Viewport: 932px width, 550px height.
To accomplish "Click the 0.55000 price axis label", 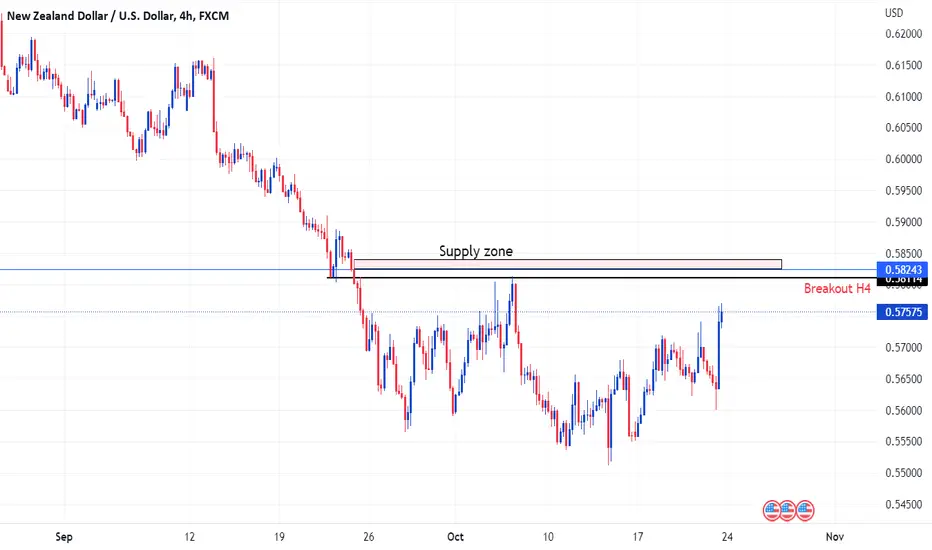I will (x=903, y=473).
